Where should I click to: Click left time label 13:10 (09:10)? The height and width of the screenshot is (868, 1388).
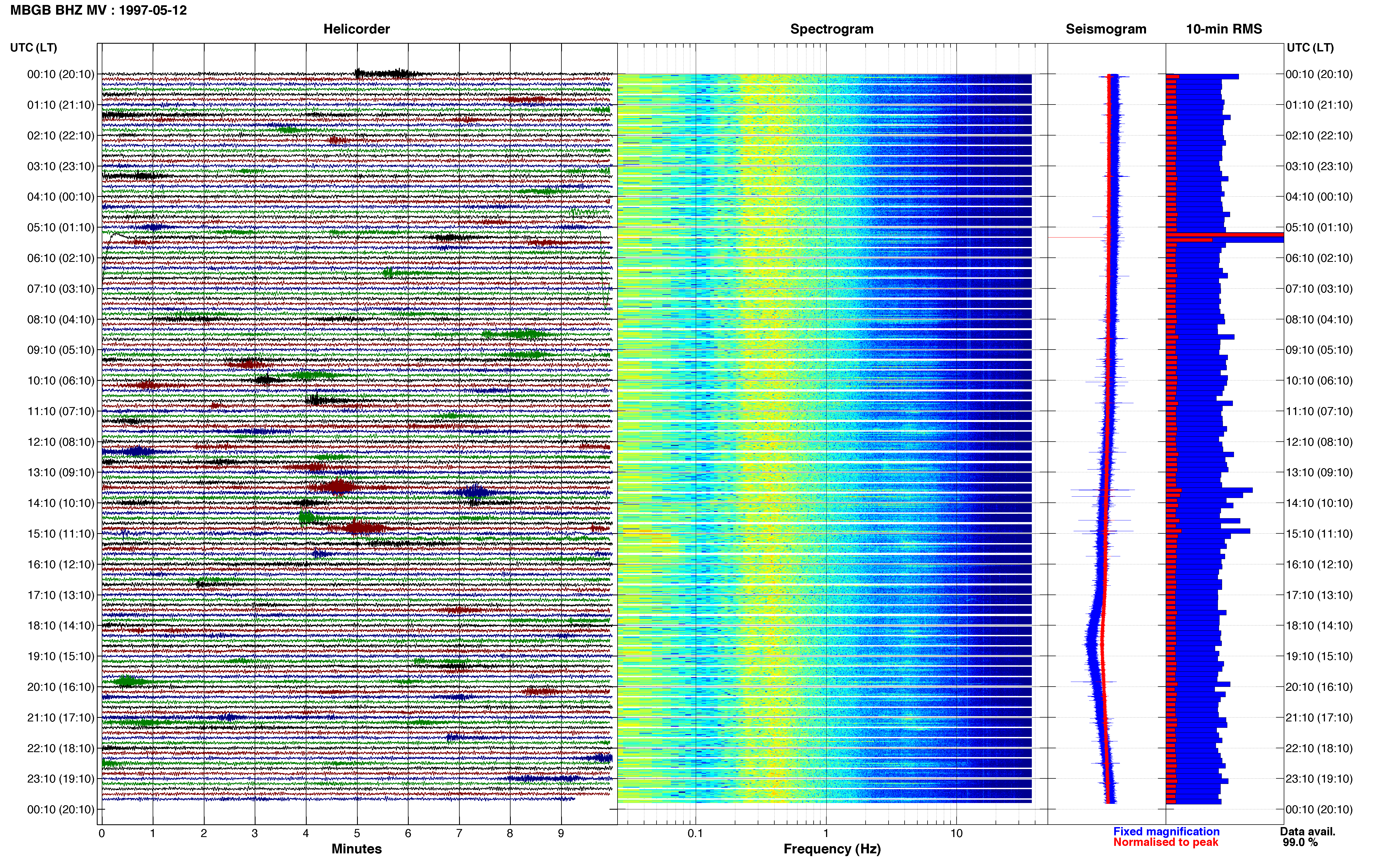pyautogui.click(x=61, y=473)
